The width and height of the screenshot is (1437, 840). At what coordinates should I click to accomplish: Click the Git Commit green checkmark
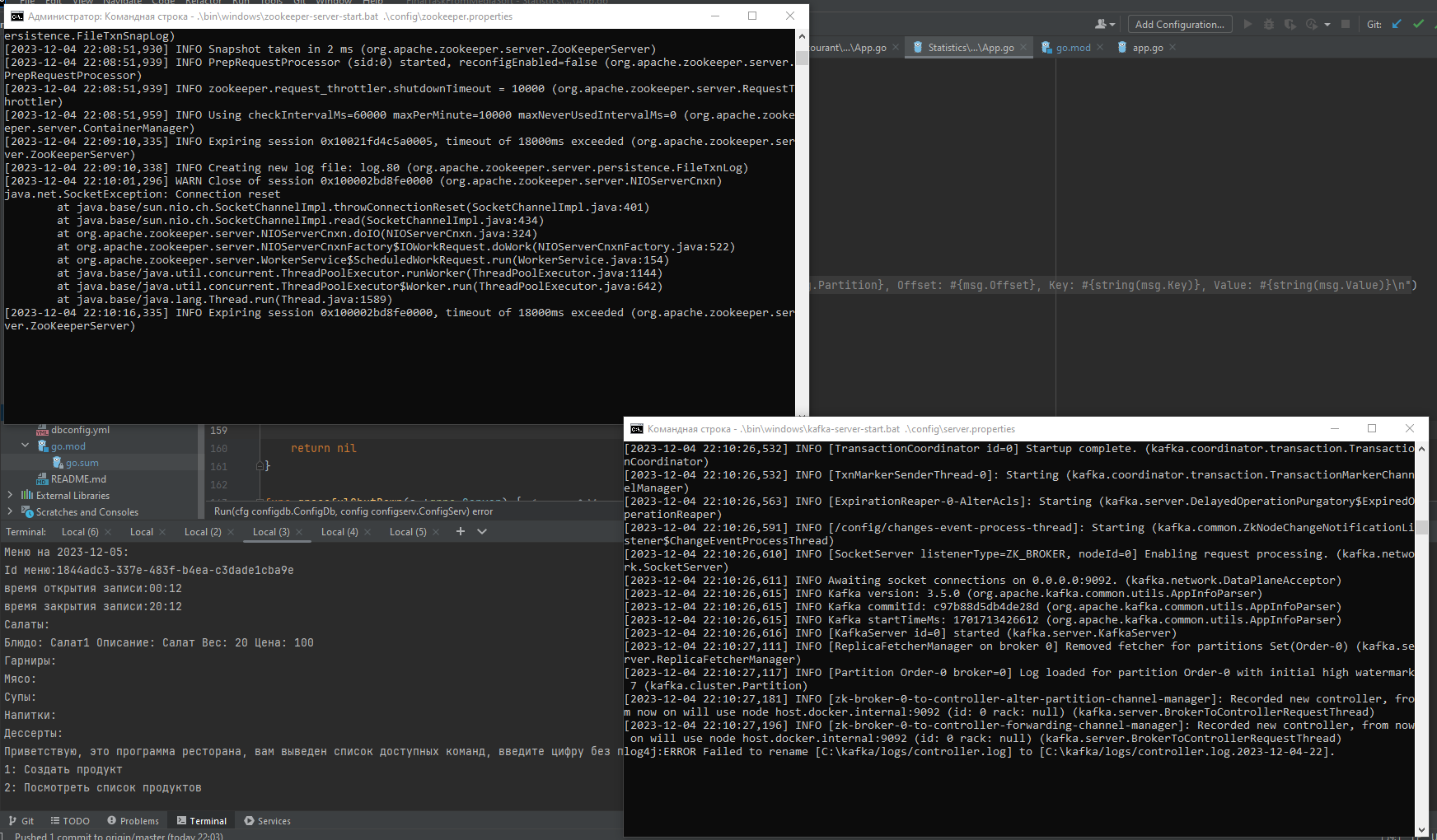click(x=1418, y=25)
